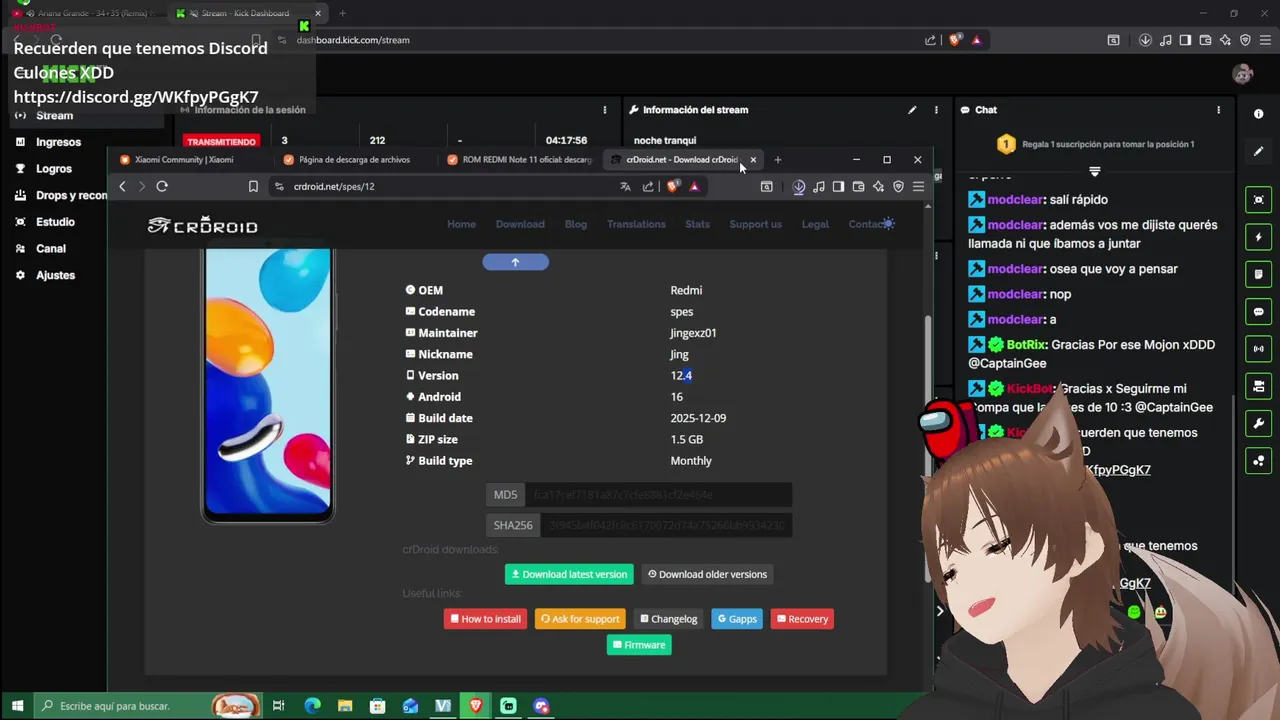Open How to install link
This screenshot has height=720, width=1280.
point(485,619)
